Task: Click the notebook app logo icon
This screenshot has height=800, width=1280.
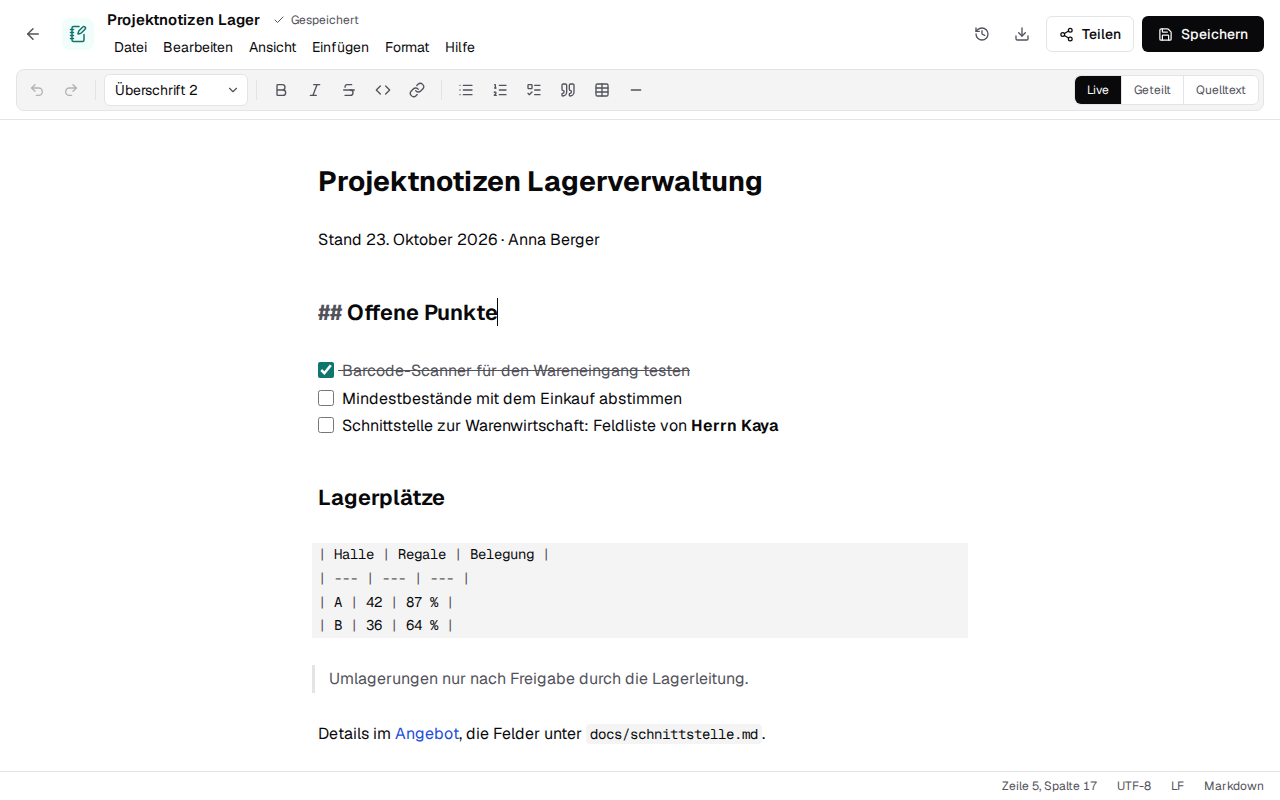Action: pyautogui.click(x=77, y=34)
